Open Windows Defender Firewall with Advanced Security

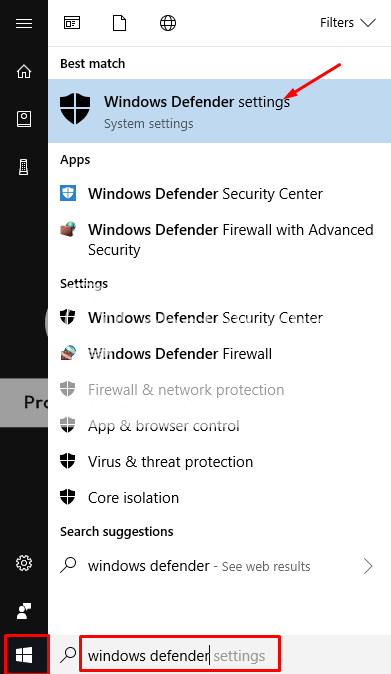(x=220, y=240)
